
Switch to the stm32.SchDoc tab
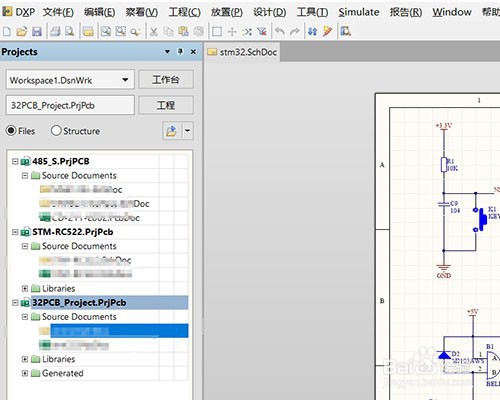[x=242, y=52]
